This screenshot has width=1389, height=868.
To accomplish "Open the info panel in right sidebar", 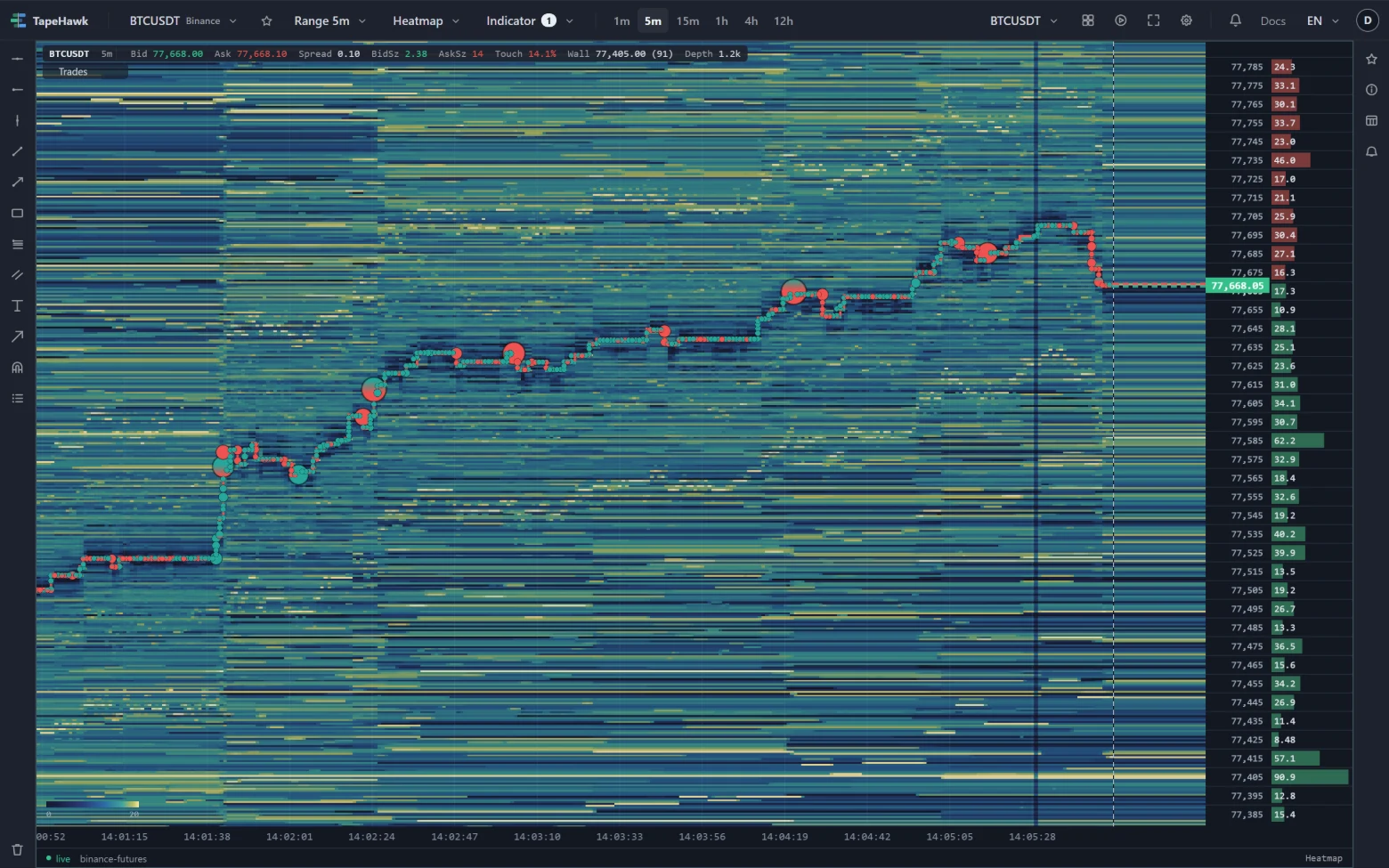I will click(x=1371, y=90).
